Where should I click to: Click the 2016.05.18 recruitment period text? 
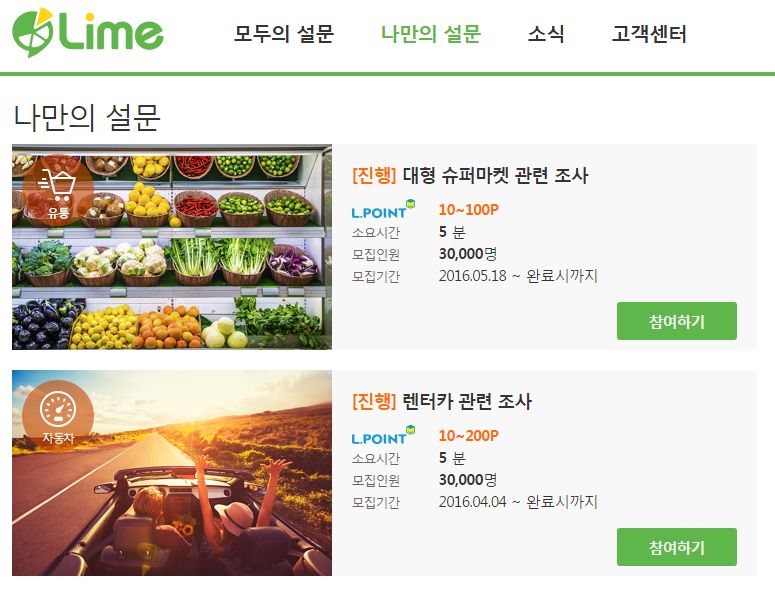pos(518,276)
